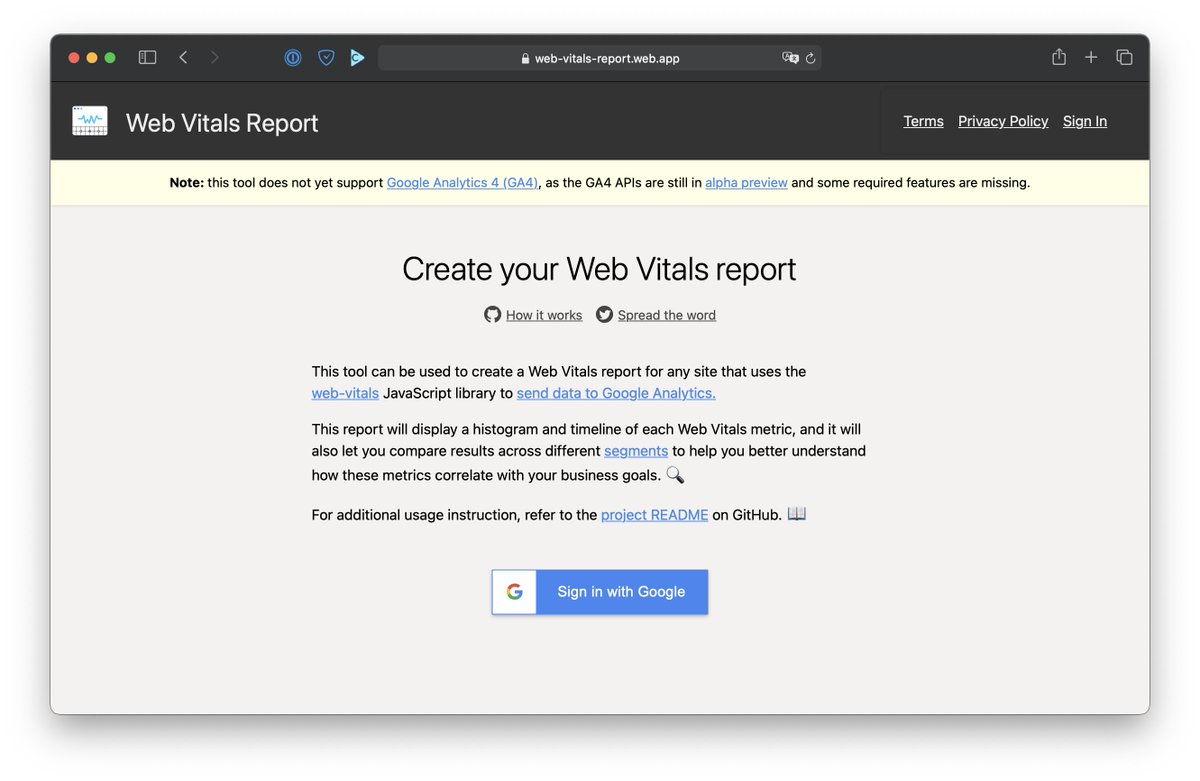Open the project README link
Viewport: 1200px width, 781px height.
point(654,515)
